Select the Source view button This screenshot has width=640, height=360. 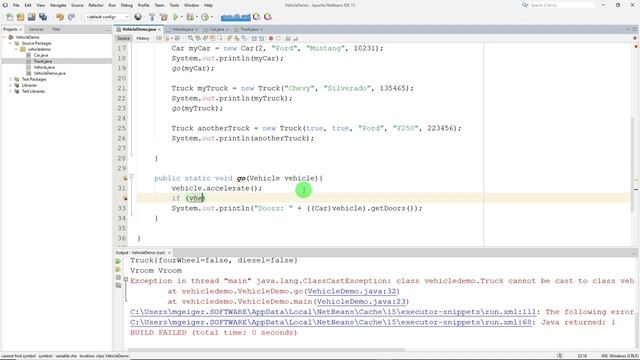123,38
